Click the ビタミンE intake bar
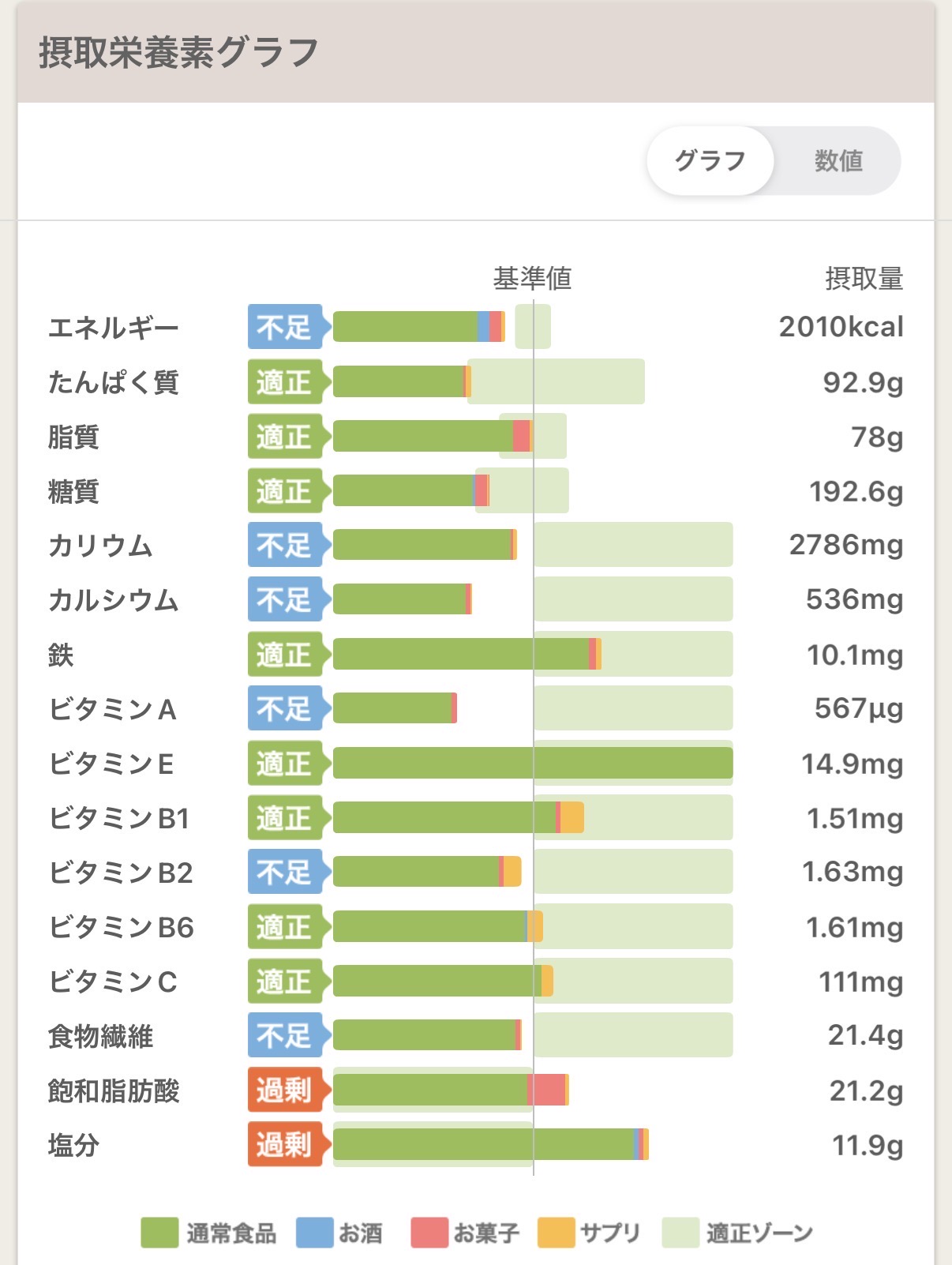The image size is (952, 1265). coord(533,764)
